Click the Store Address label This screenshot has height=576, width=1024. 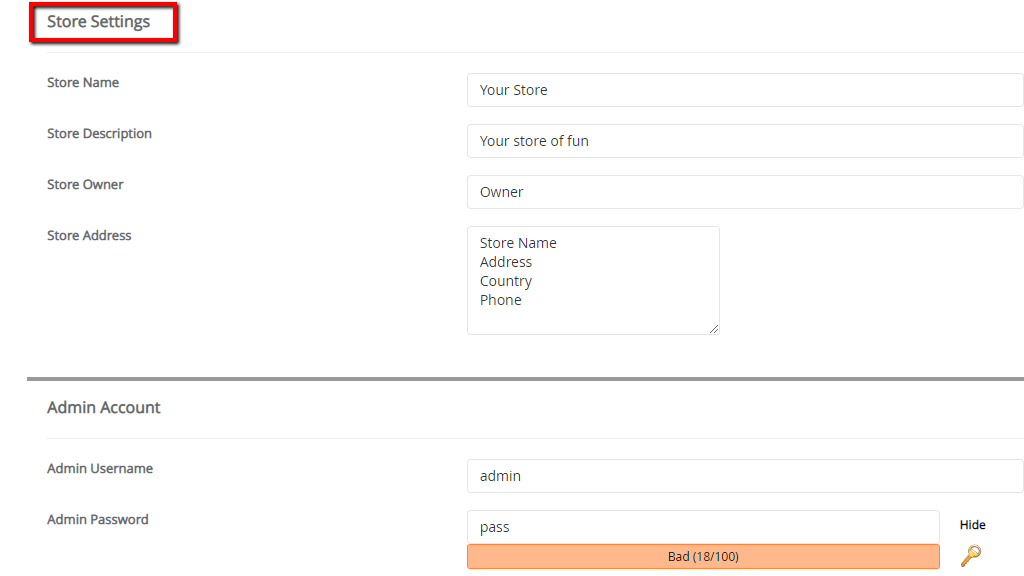tap(89, 235)
